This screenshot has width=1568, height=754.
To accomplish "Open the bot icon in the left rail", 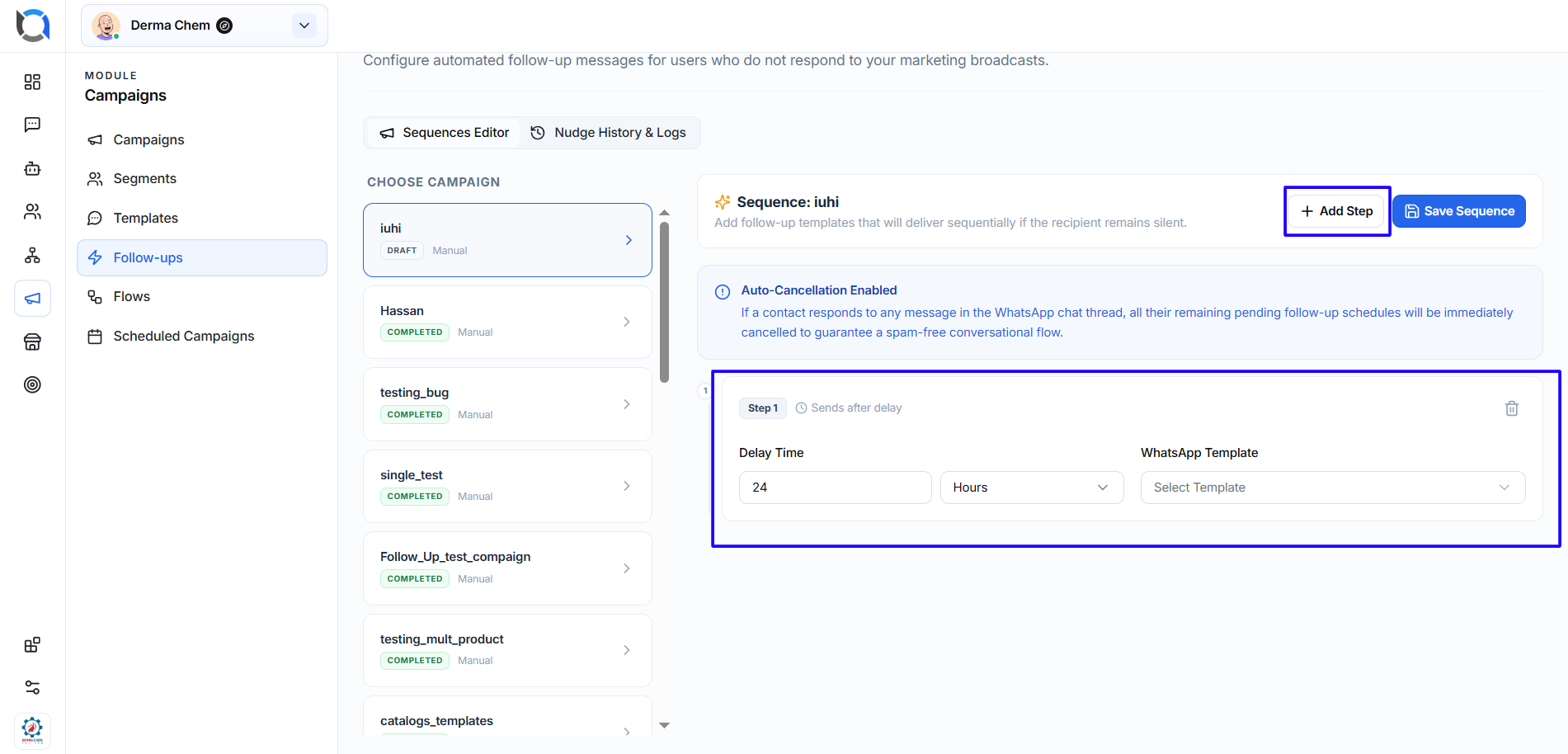I will 32,168.
